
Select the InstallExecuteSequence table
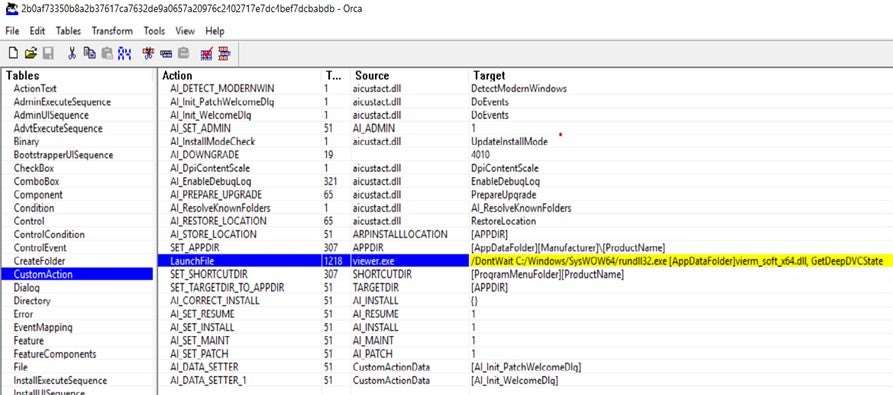point(60,381)
